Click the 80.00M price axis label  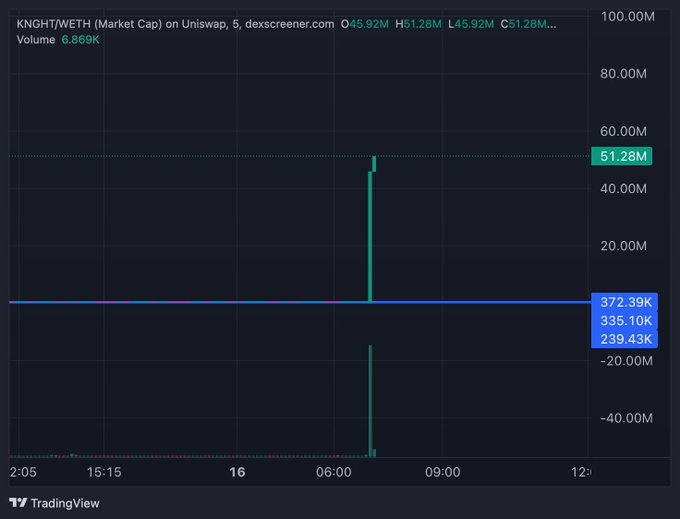(623, 74)
